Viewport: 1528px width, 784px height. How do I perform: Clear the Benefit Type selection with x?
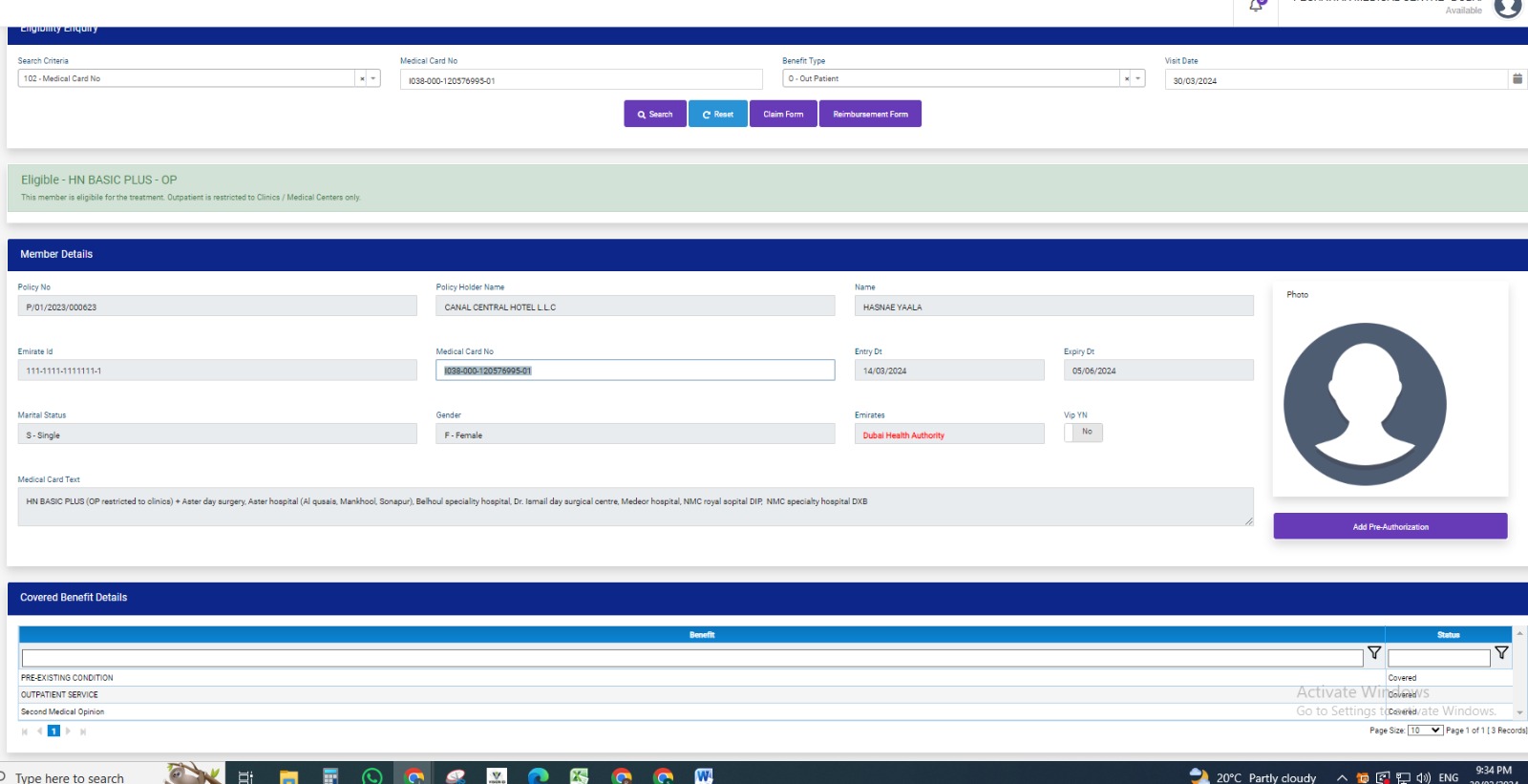[x=1127, y=79]
